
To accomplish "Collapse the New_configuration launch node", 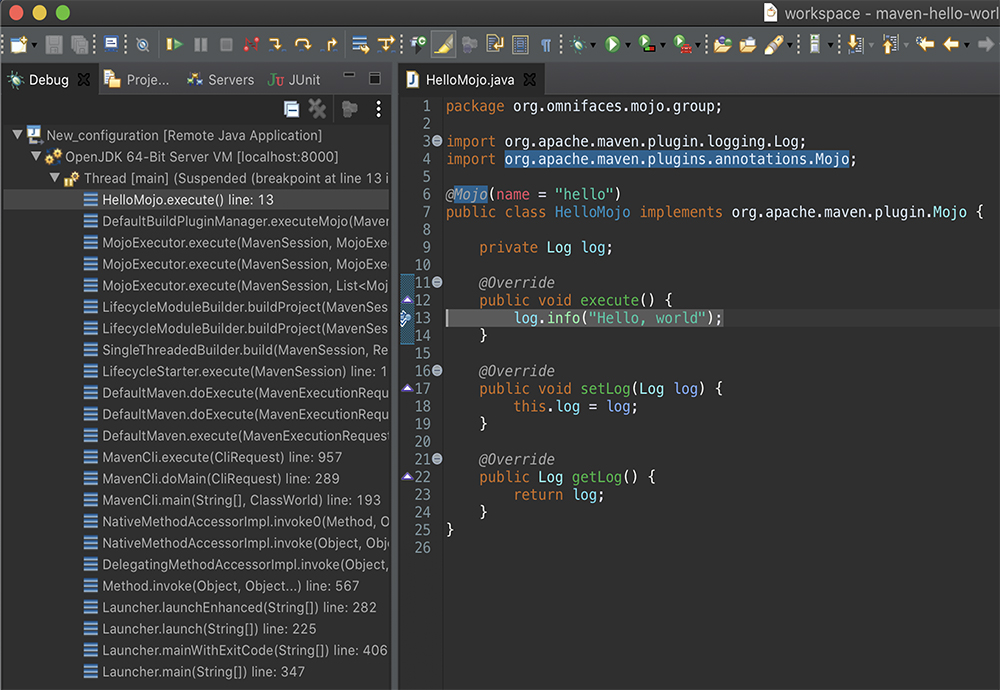I will point(18,135).
